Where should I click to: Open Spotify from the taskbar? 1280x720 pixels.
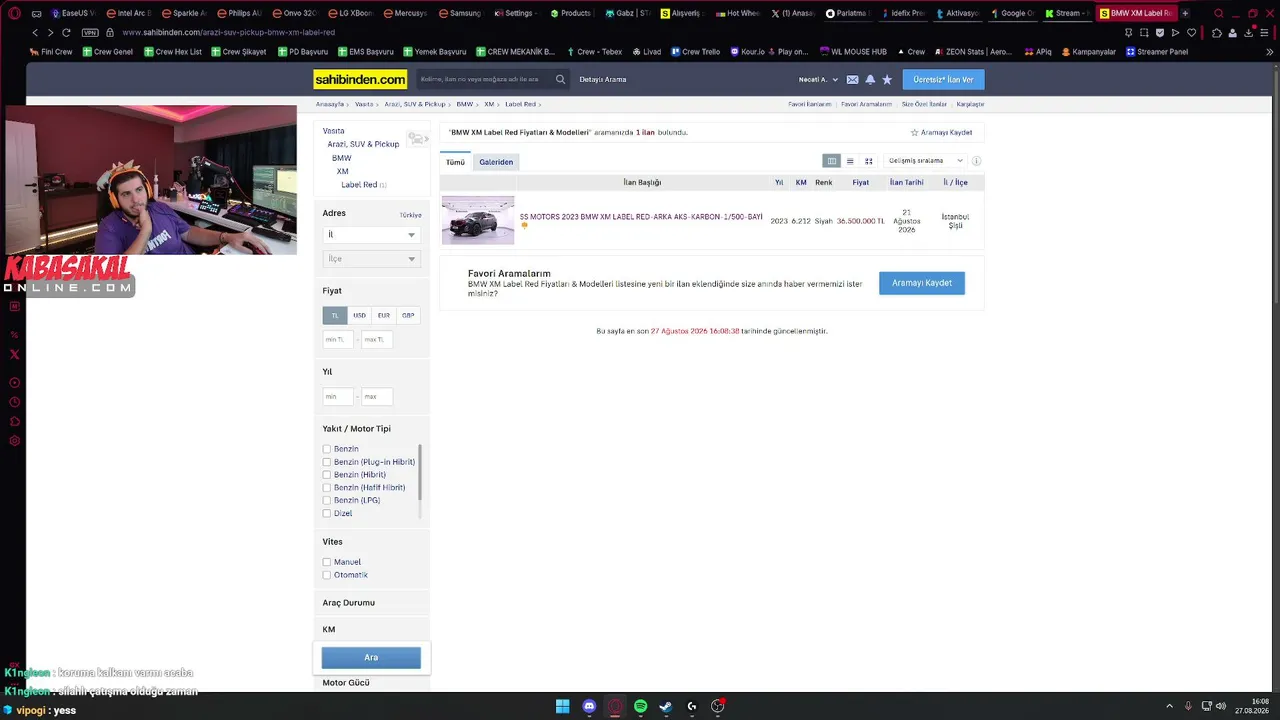pos(640,706)
